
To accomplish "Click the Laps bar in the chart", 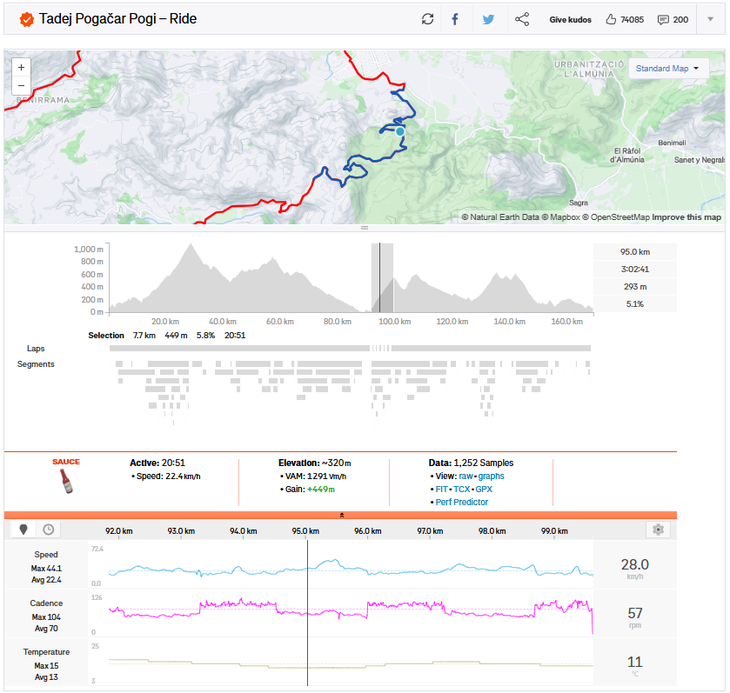I will (350, 348).
